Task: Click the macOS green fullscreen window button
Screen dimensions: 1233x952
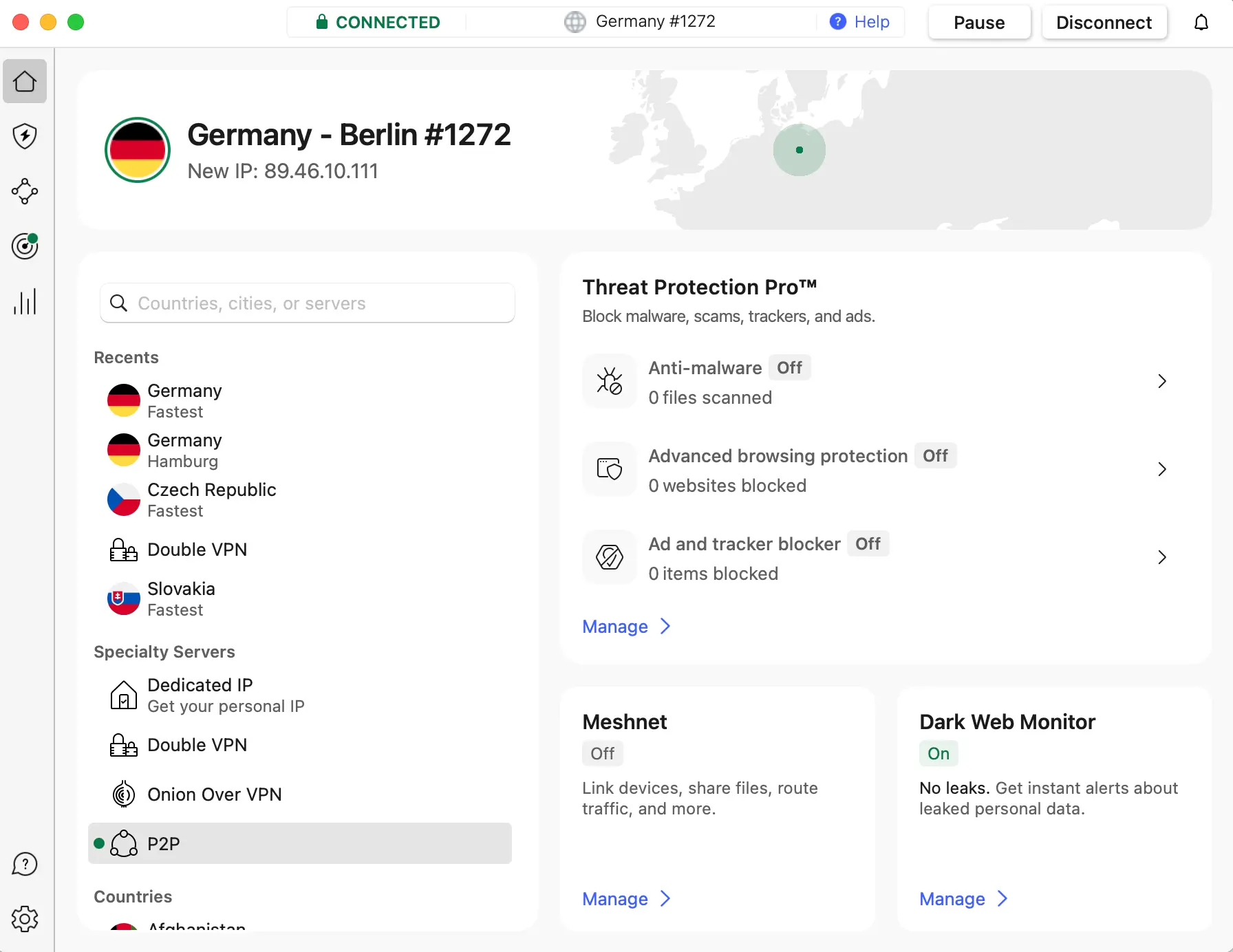Action: (x=76, y=22)
